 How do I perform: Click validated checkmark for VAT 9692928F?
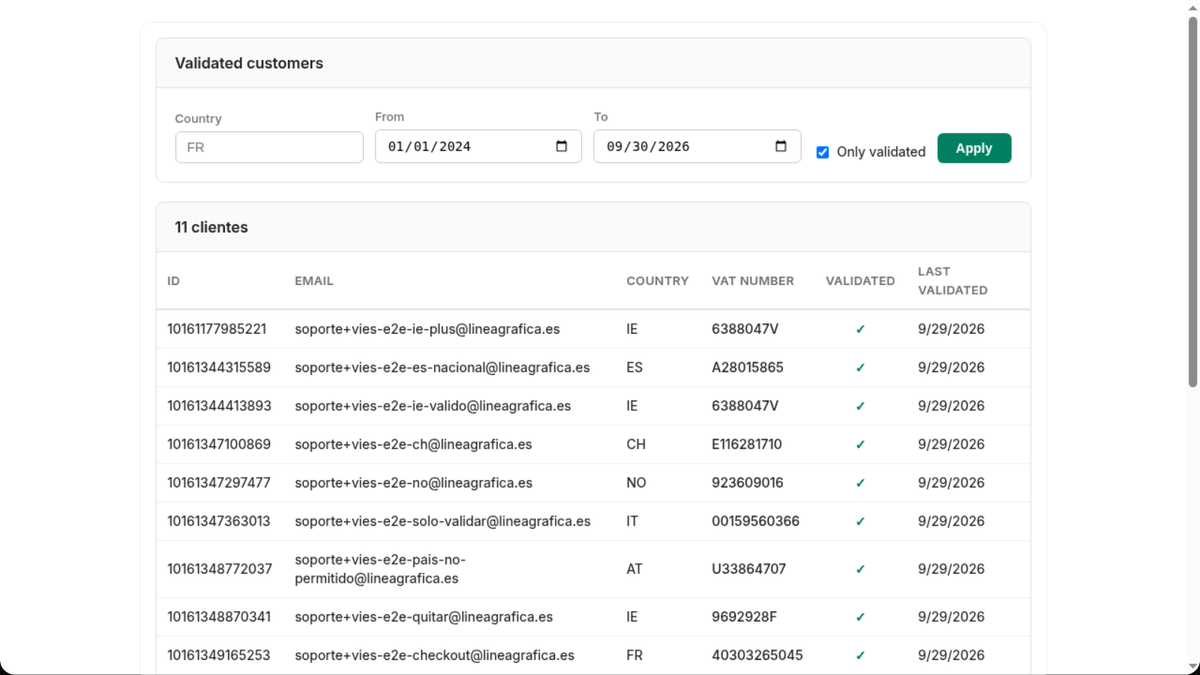pyautogui.click(x=860, y=618)
